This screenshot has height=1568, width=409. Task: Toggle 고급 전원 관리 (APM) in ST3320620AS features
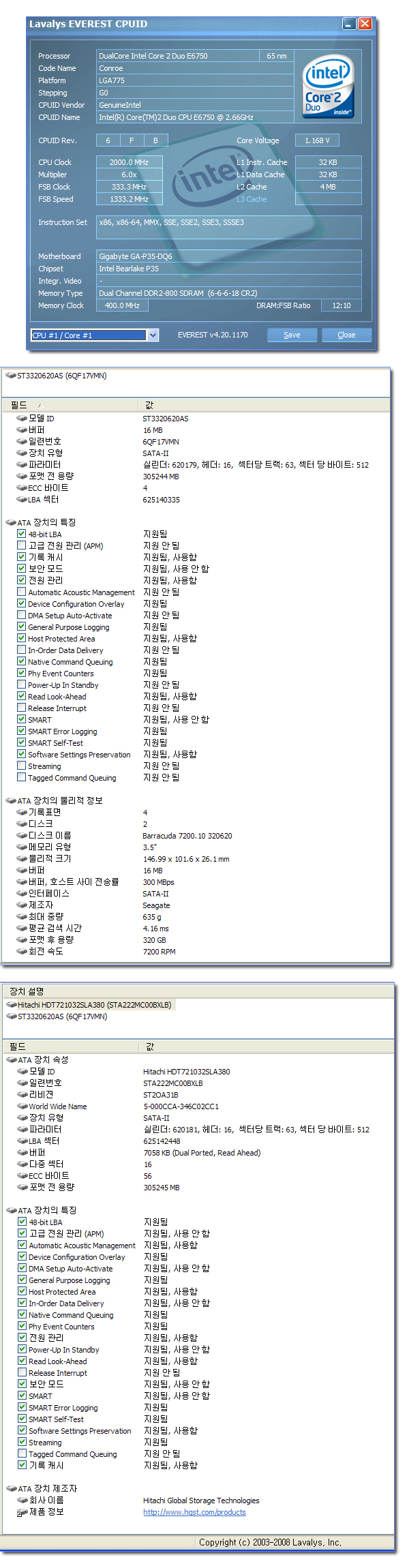(x=22, y=545)
